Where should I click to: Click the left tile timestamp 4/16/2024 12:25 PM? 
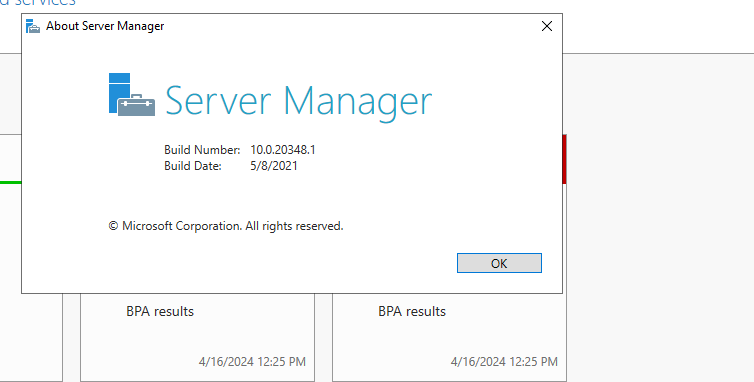point(252,362)
